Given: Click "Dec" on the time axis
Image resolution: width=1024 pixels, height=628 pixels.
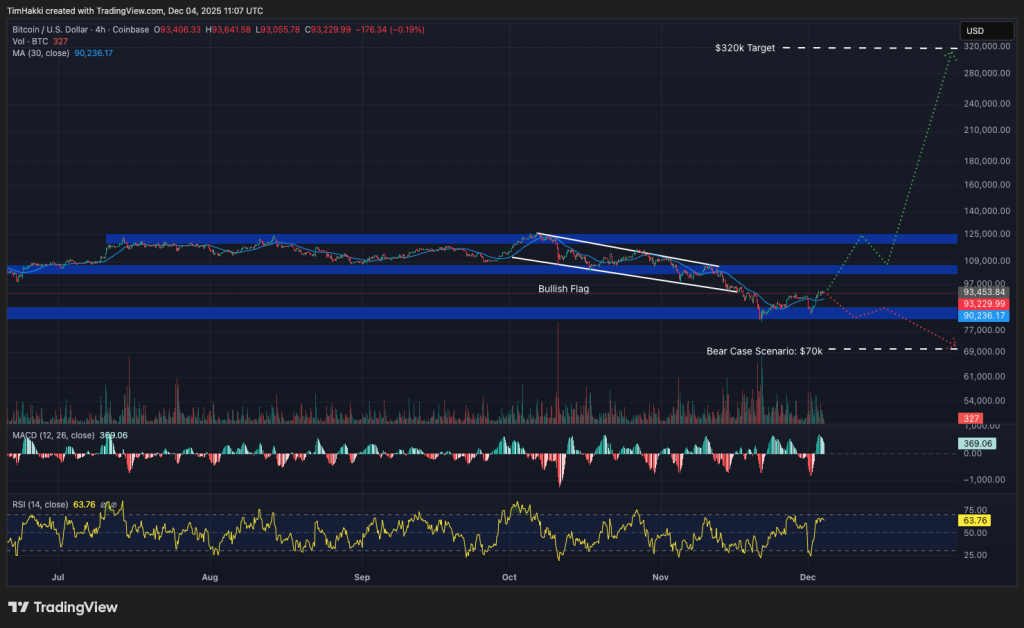Looking at the screenshot, I should (807, 577).
